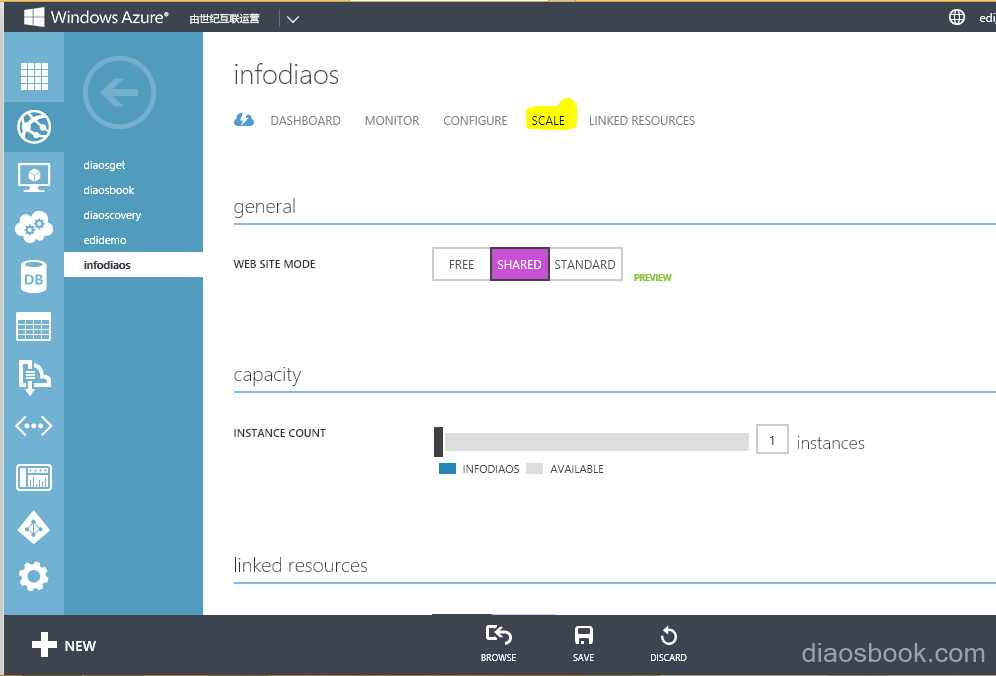Switch to the Linked Resources tab
The image size is (996, 676).
point(641,121)
